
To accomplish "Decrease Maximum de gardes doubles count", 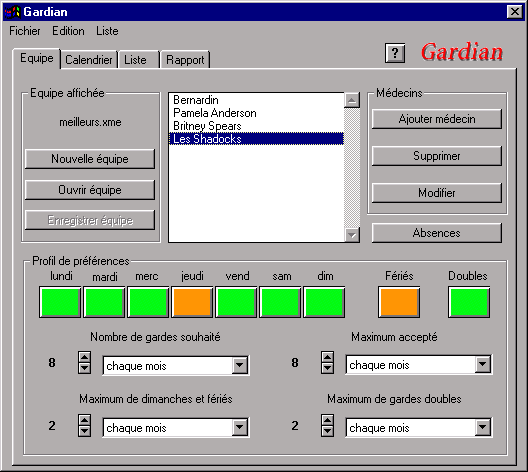I will pyautogui.click(x=327, y=431).
